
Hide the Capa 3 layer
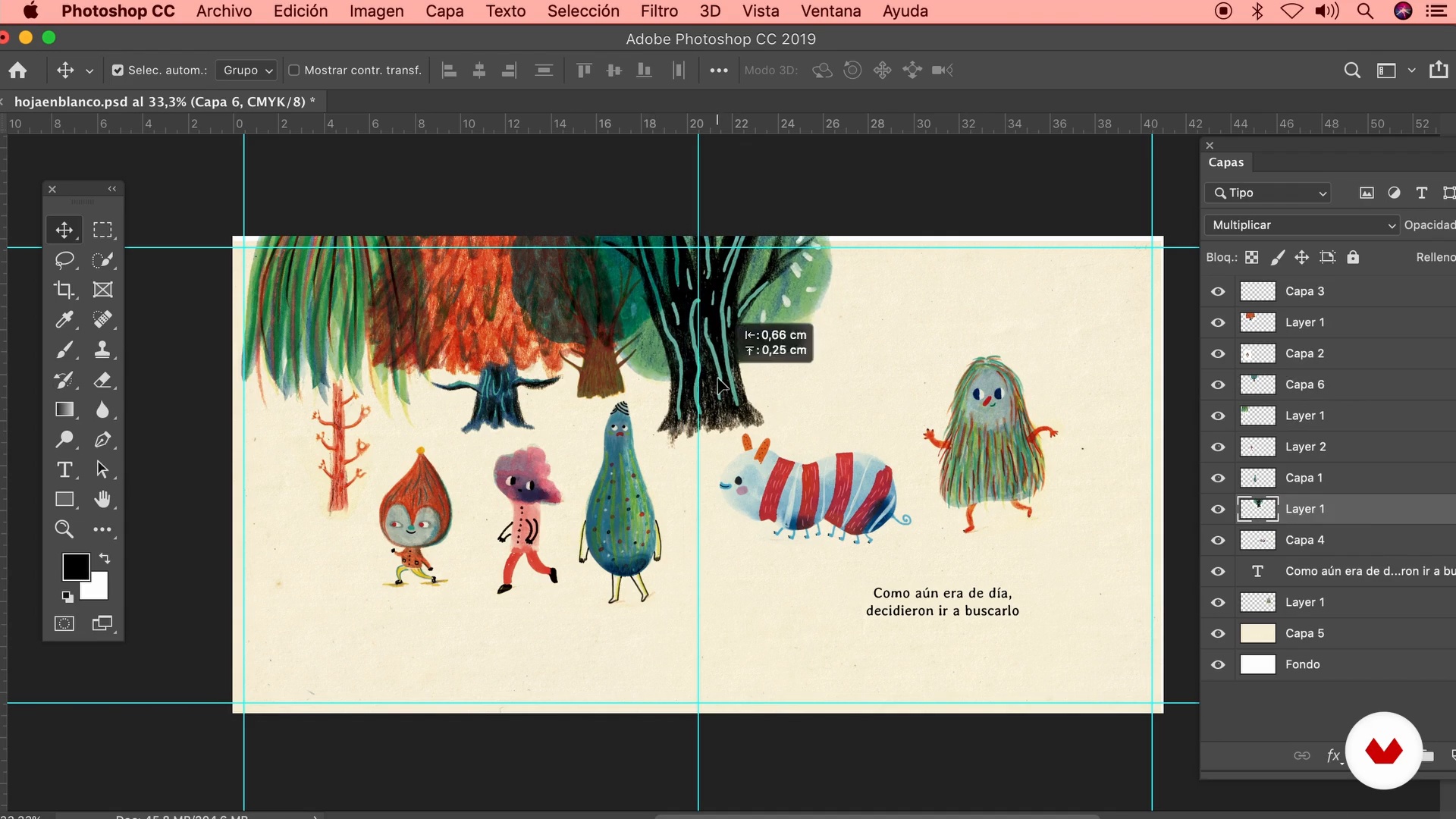click(1218, 291)
